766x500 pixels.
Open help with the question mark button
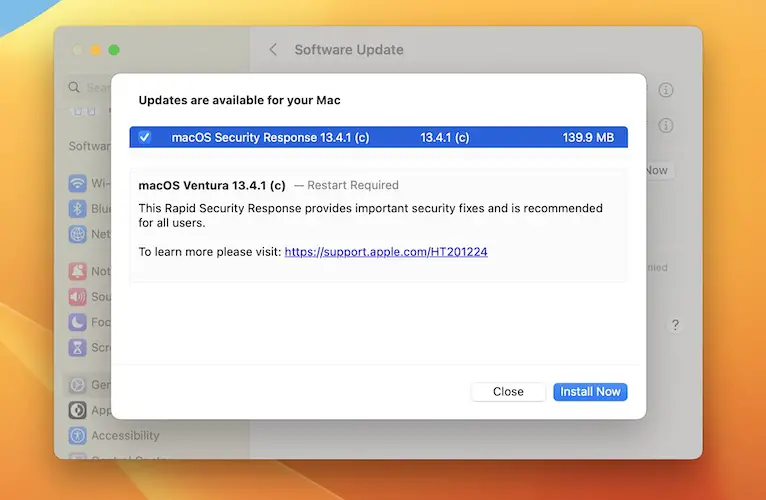tap(675, 325)
